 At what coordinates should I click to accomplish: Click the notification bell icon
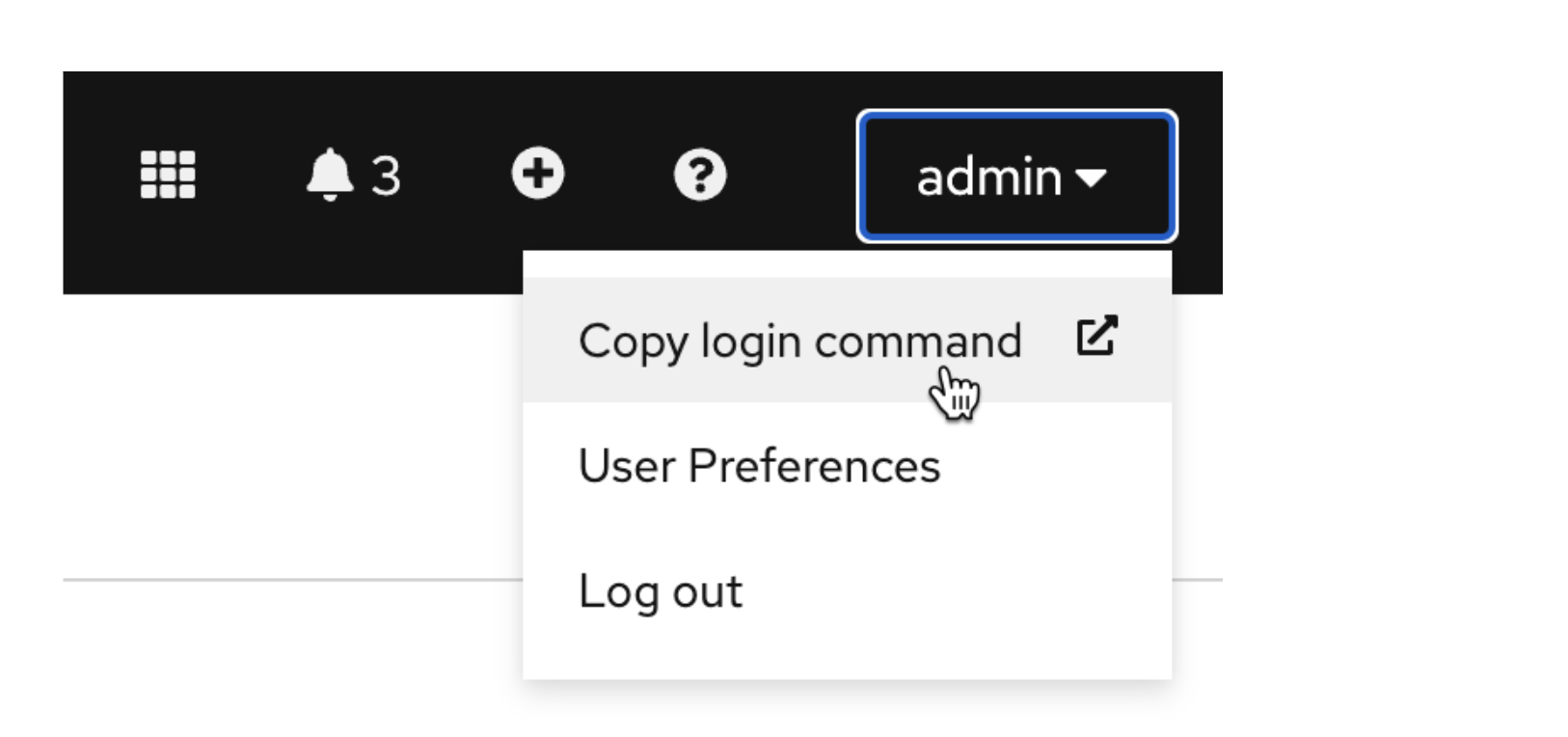tap(329, 175)
